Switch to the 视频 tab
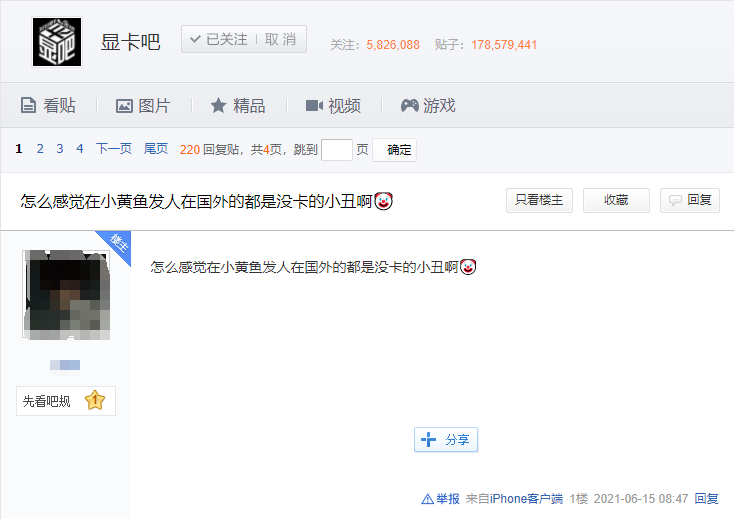Viewport: 734px width, 519px height. 333,105
